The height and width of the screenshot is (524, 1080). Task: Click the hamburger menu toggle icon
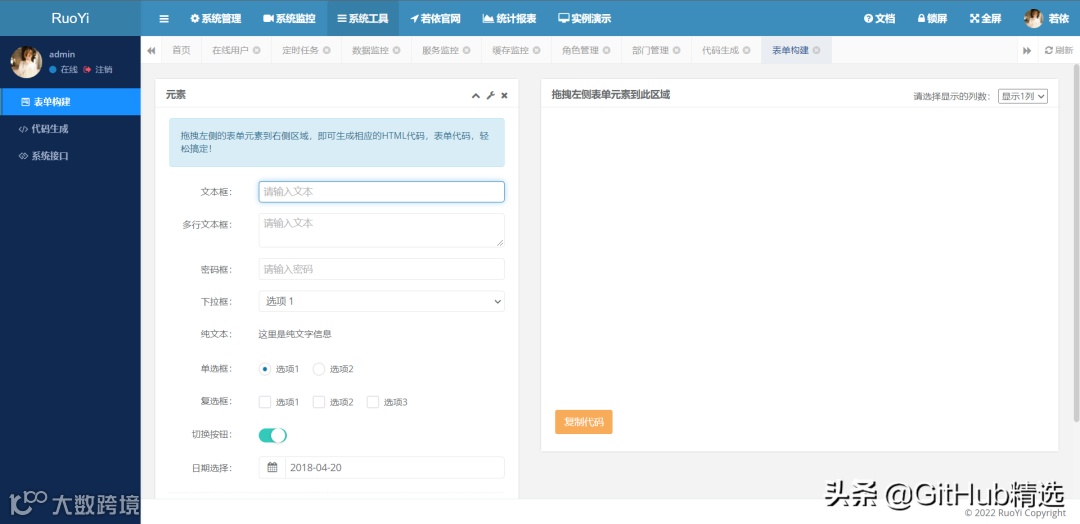[164, 19]
